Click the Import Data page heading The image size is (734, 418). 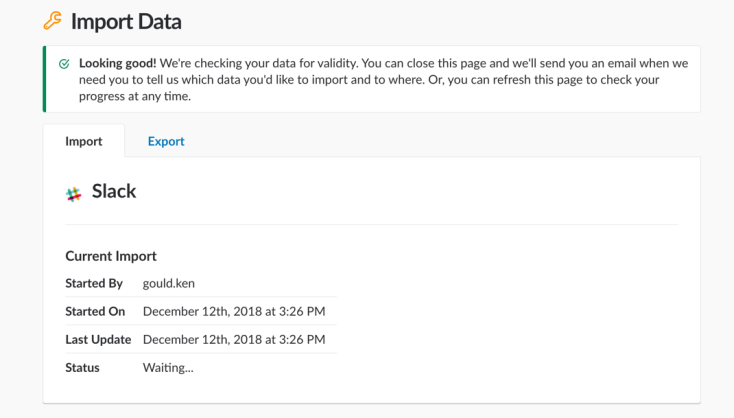click(126, 21)
